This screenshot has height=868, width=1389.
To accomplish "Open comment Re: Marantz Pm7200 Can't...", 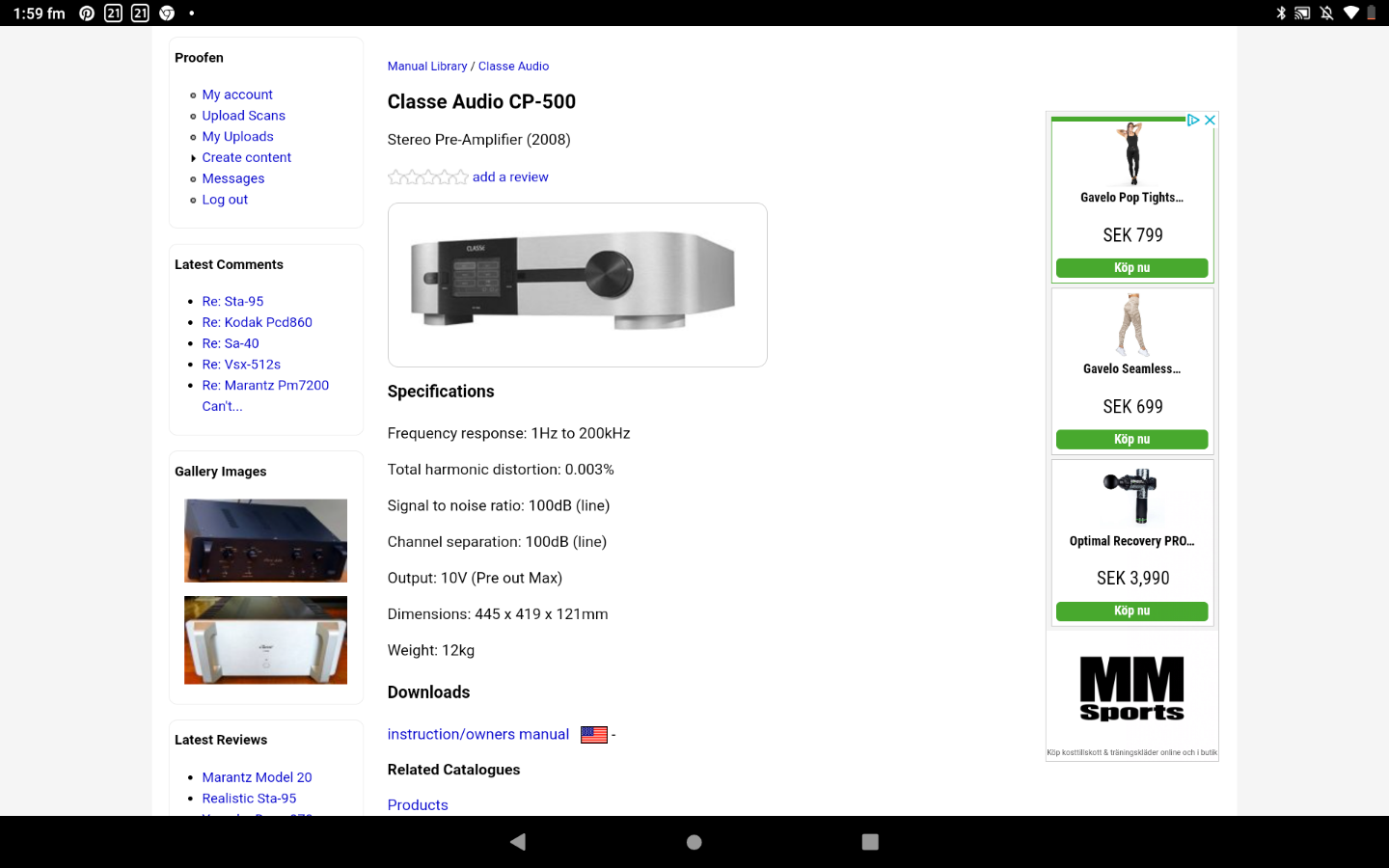I will (265, 396).
